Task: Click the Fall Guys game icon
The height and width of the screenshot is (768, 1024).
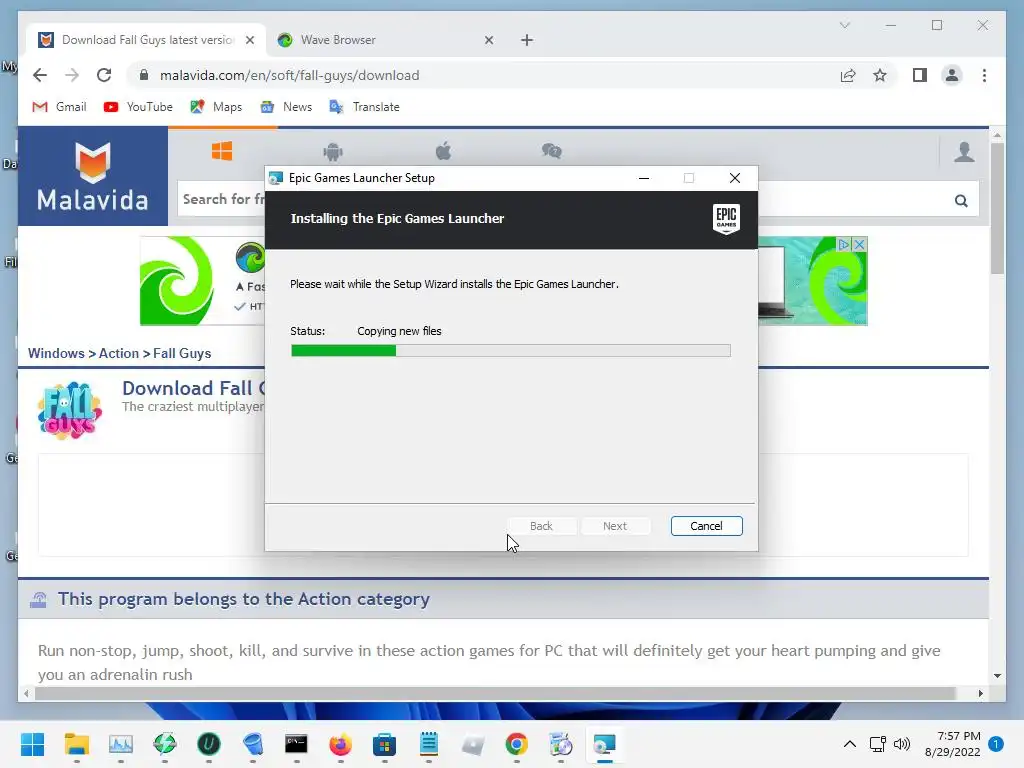Action: (x=70, y=410)
